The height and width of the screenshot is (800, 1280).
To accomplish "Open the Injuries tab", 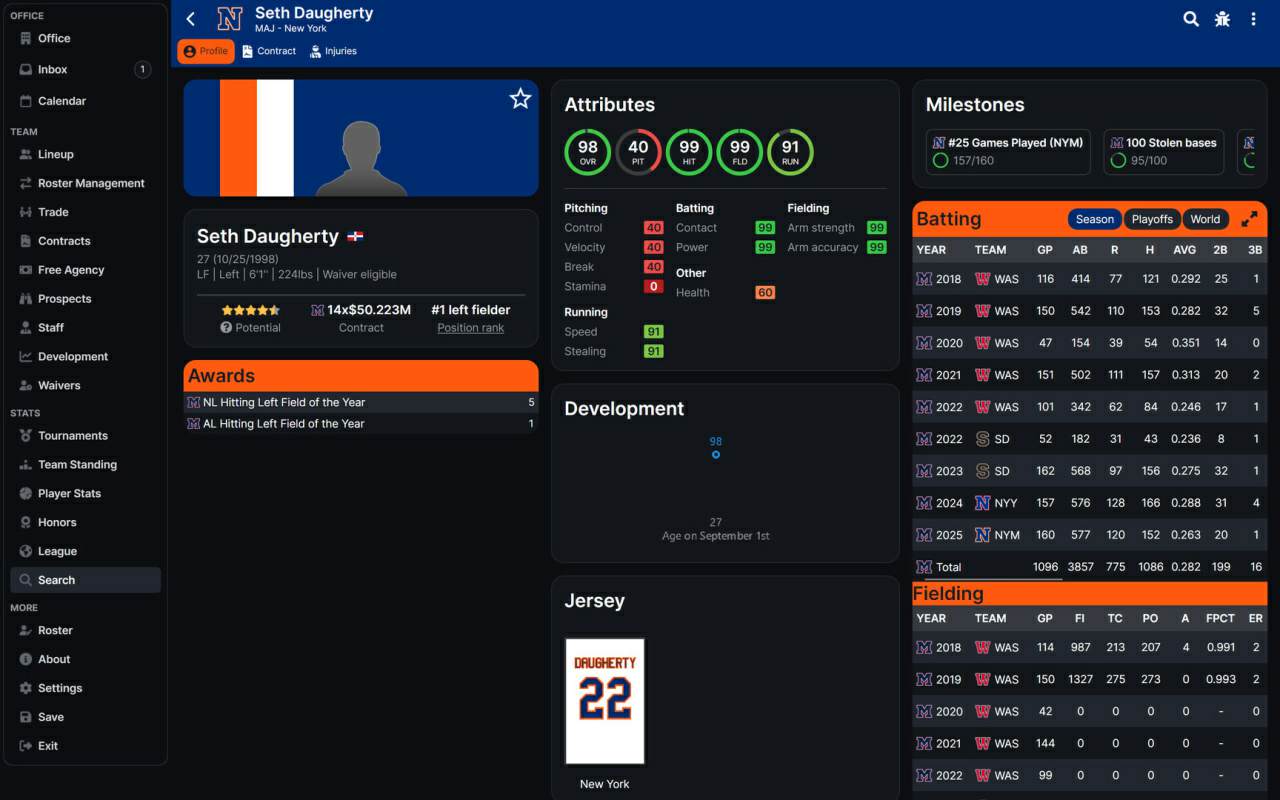I will (x=333, y=51).
